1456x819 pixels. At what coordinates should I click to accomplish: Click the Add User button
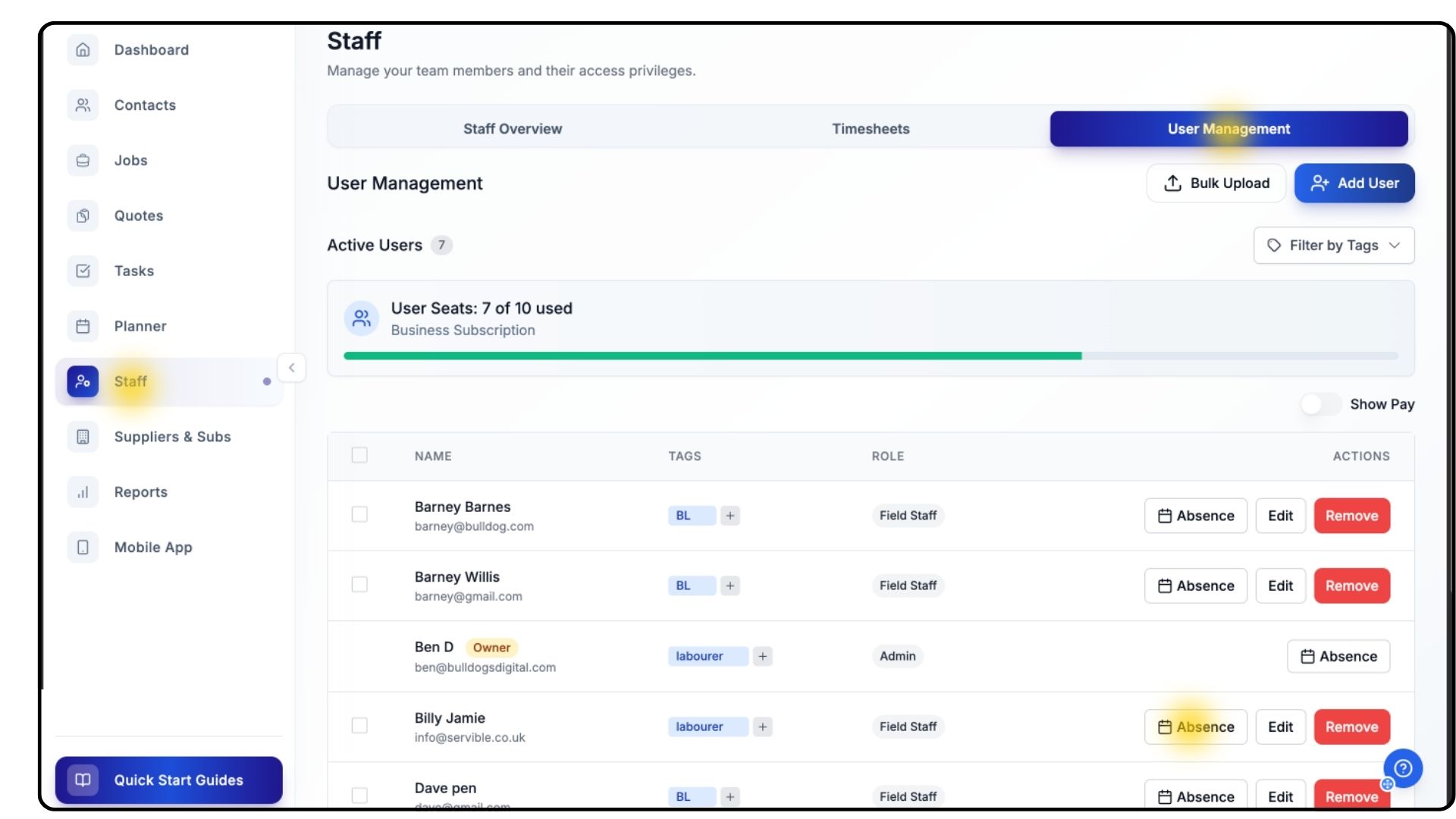[x=1354, y=184]
